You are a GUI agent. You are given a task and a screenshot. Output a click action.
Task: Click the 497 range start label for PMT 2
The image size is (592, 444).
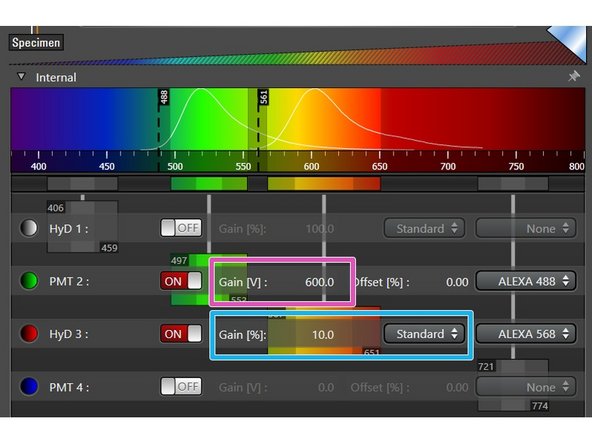point(179,261)
